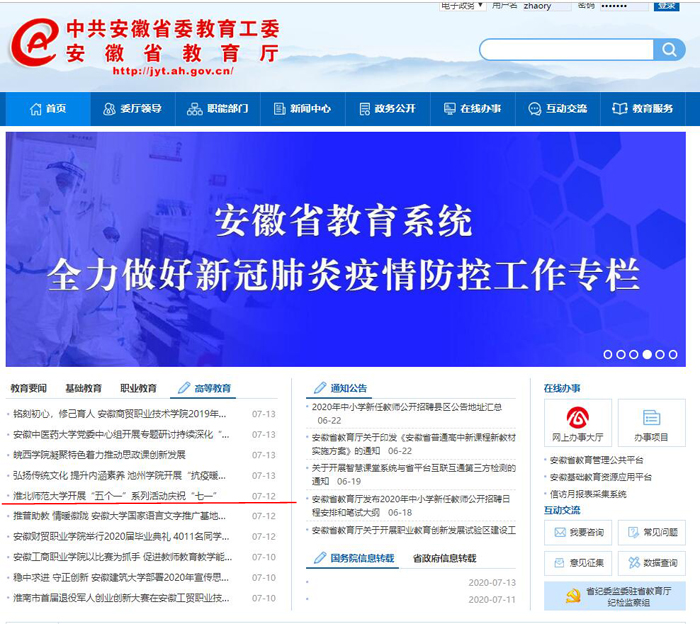Go to 首页 home in nav bar
Image resolution: width=700 pixels, height=624 pixels.
46,109
